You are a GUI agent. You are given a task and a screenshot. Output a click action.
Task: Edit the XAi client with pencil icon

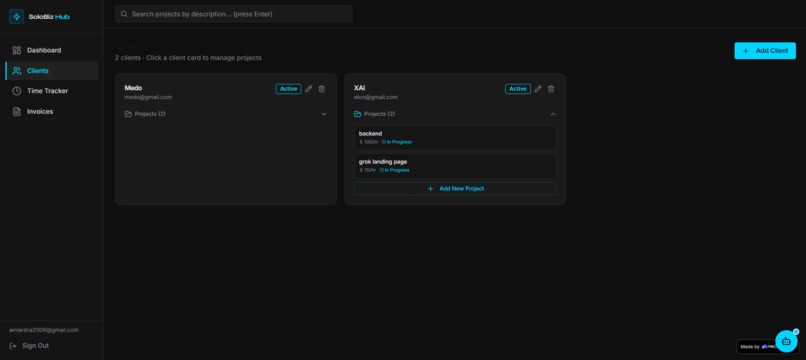[x=538, y=89]
